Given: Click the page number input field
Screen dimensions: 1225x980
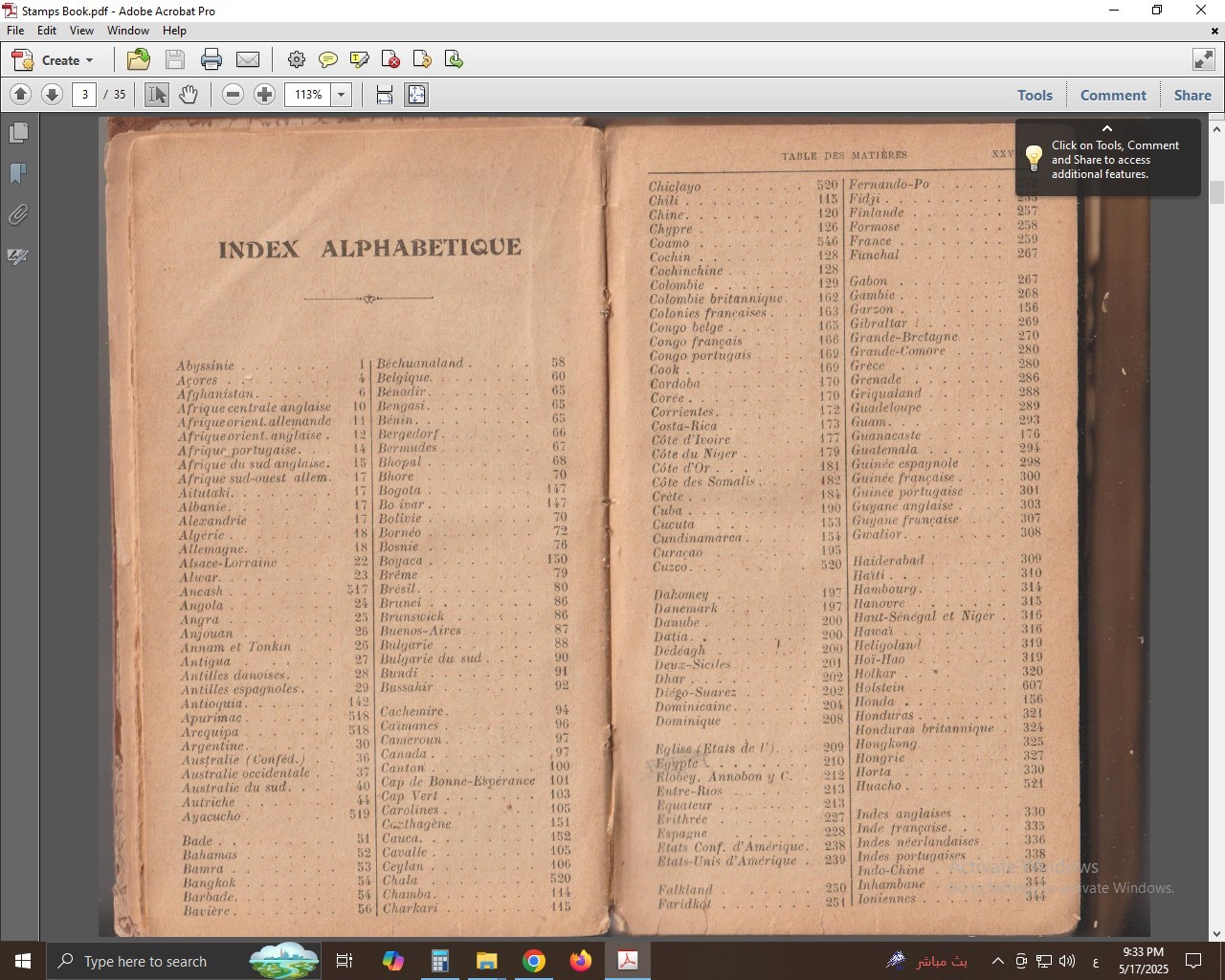Looking at the screenshot, I should tap(85, 95).
